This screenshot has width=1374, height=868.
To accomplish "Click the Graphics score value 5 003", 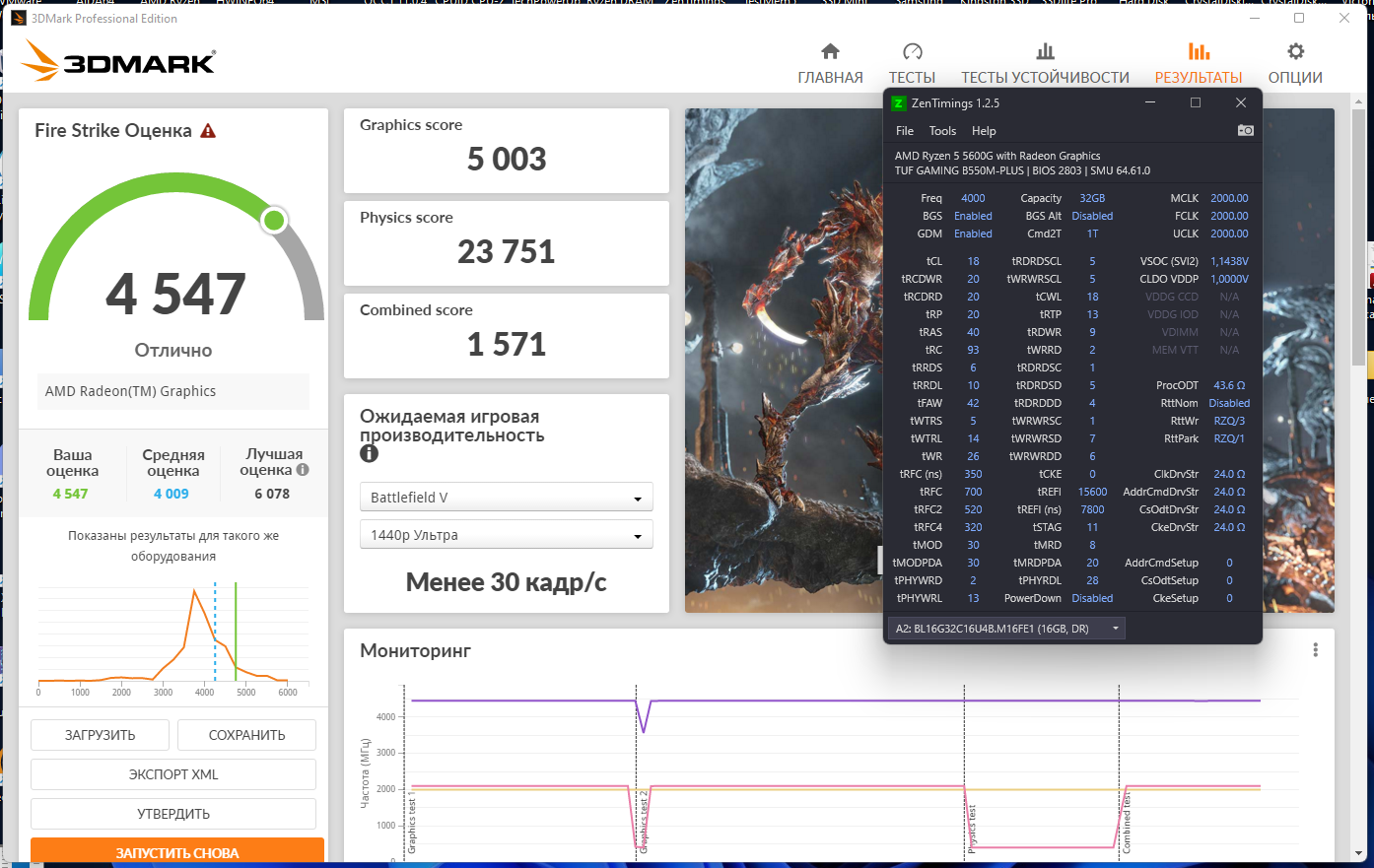I will pyautogui.click(x=507, y=159).
